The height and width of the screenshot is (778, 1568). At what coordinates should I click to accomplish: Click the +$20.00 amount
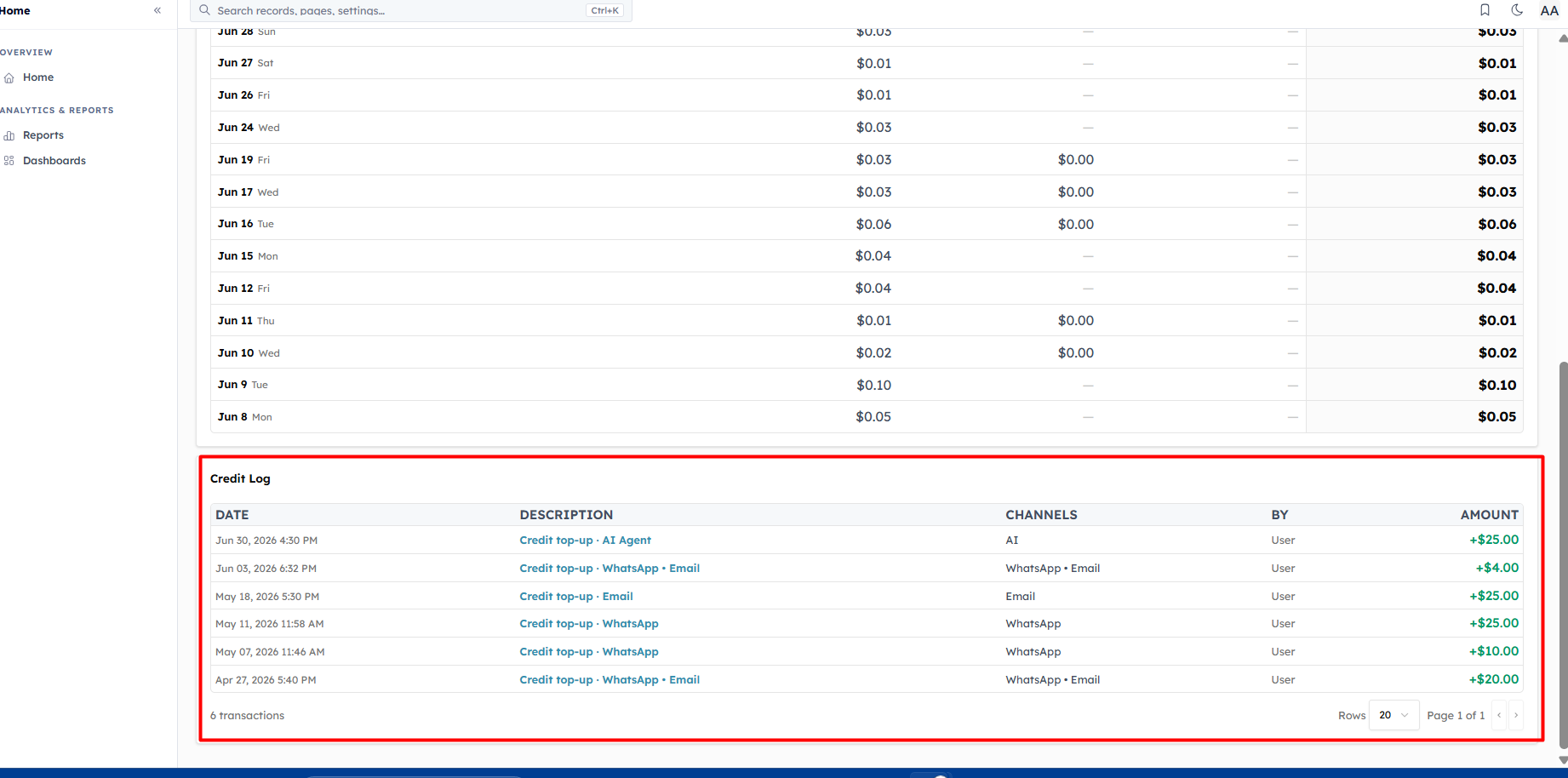pyautogui.click(x=1493, y=679)
